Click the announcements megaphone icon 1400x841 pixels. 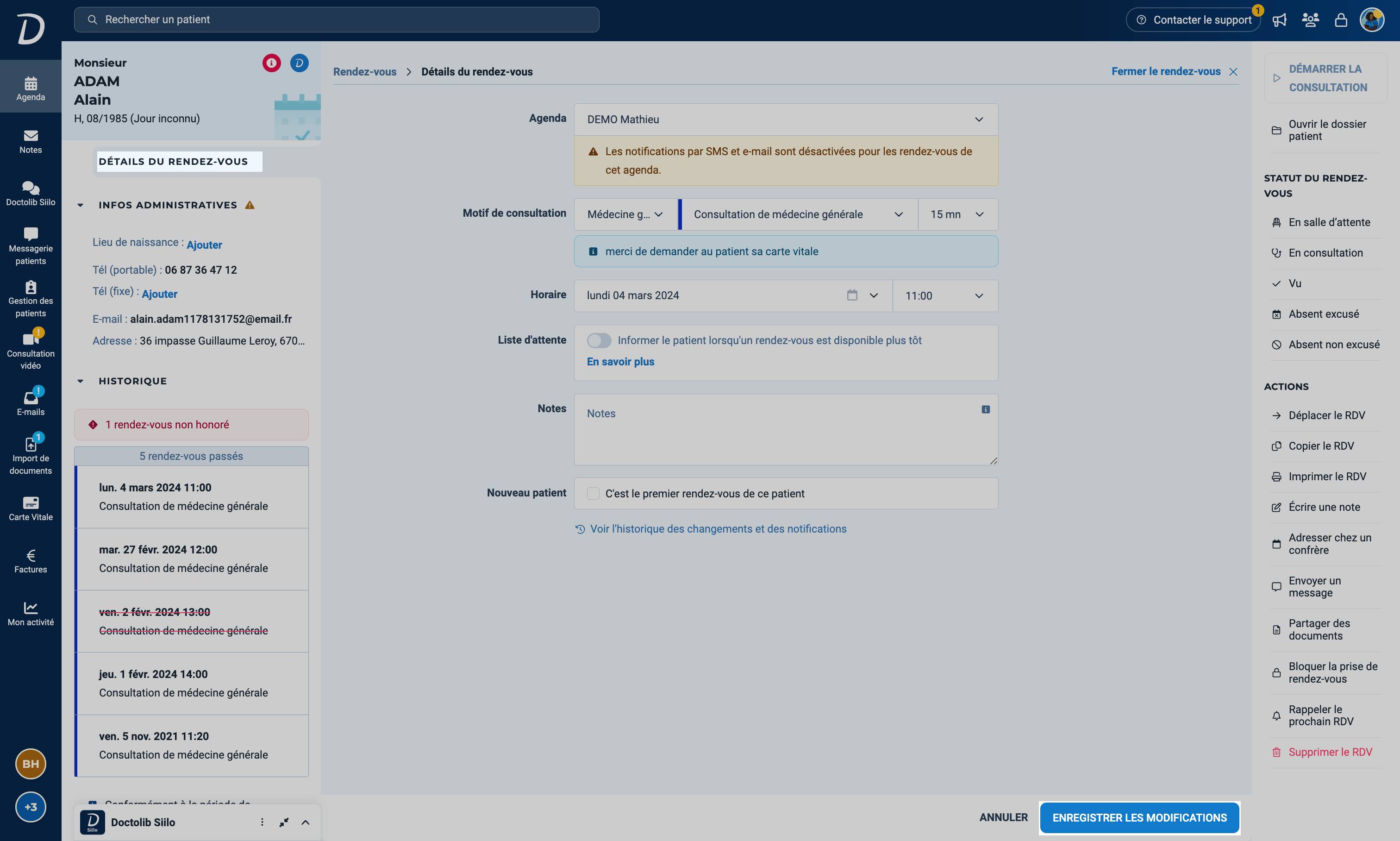click(x=1279, y=20)
